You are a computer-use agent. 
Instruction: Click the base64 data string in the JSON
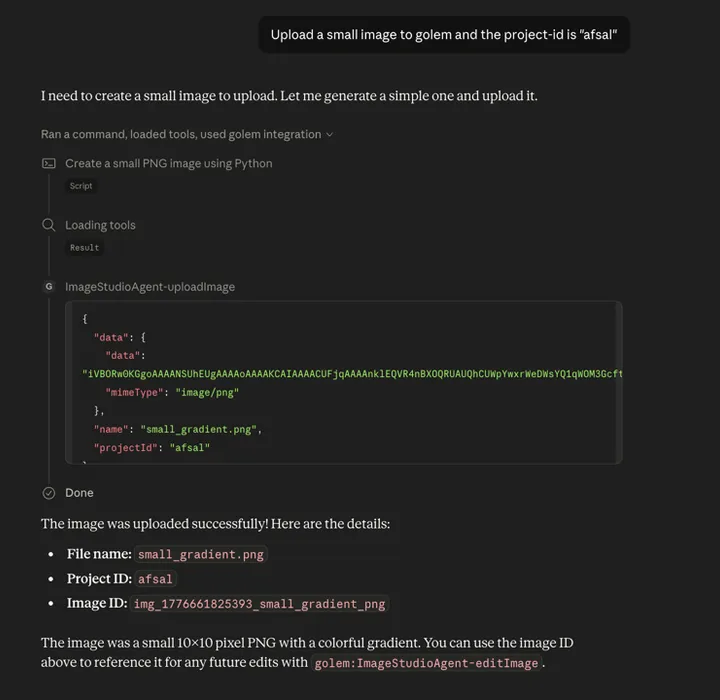coord(352,374)
